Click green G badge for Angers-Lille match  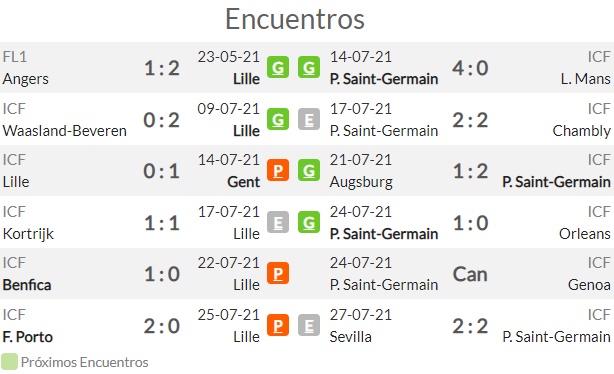pos(278,67)
